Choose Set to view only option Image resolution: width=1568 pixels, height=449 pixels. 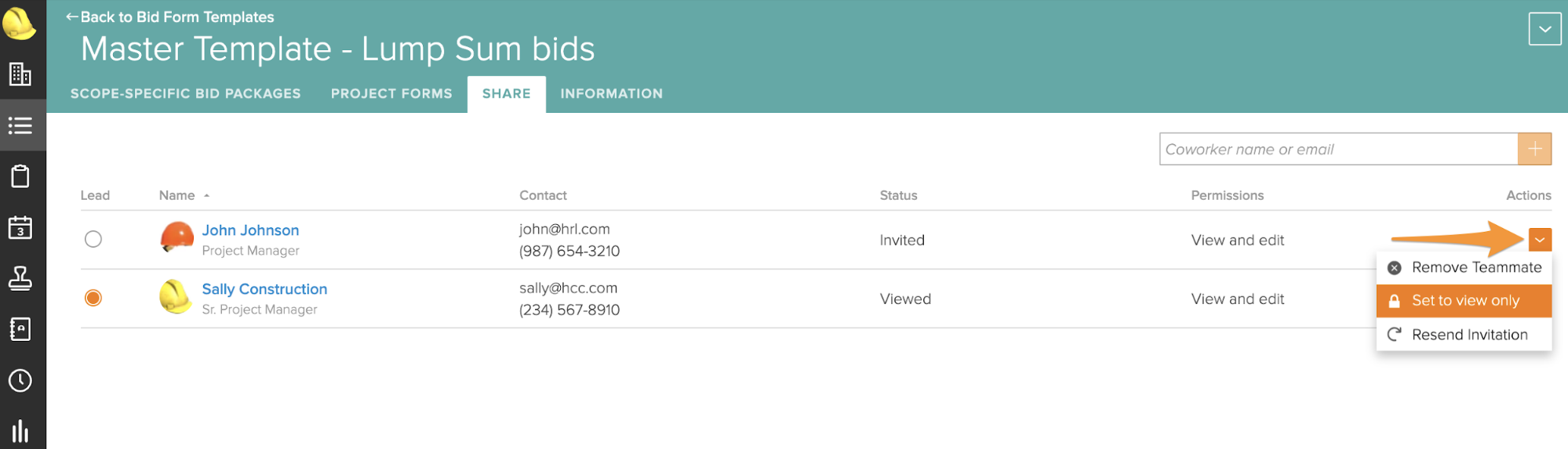click(1464, 301)
